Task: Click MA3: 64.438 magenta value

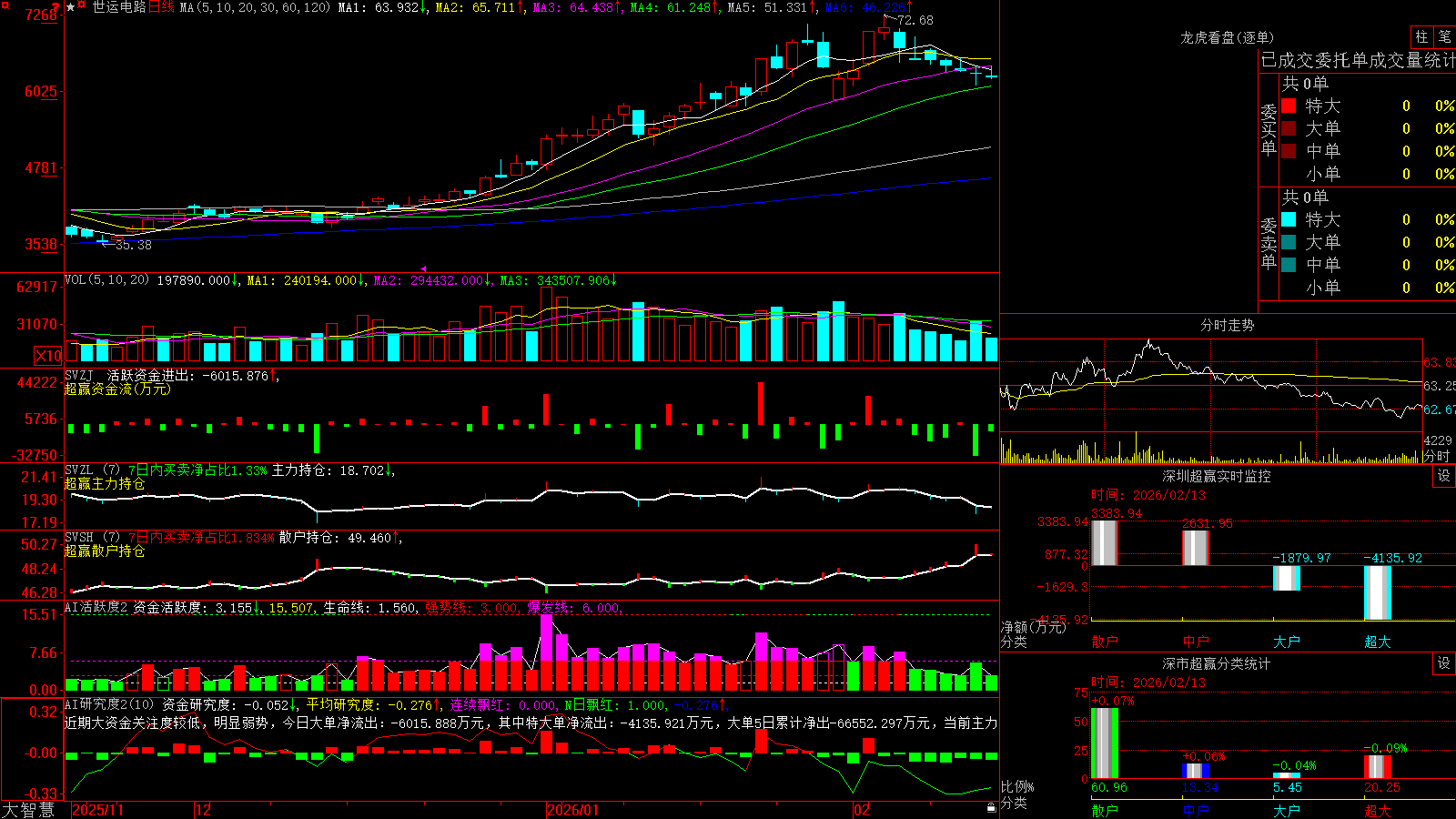Action: pyautogui.click(x=577, y=7)
